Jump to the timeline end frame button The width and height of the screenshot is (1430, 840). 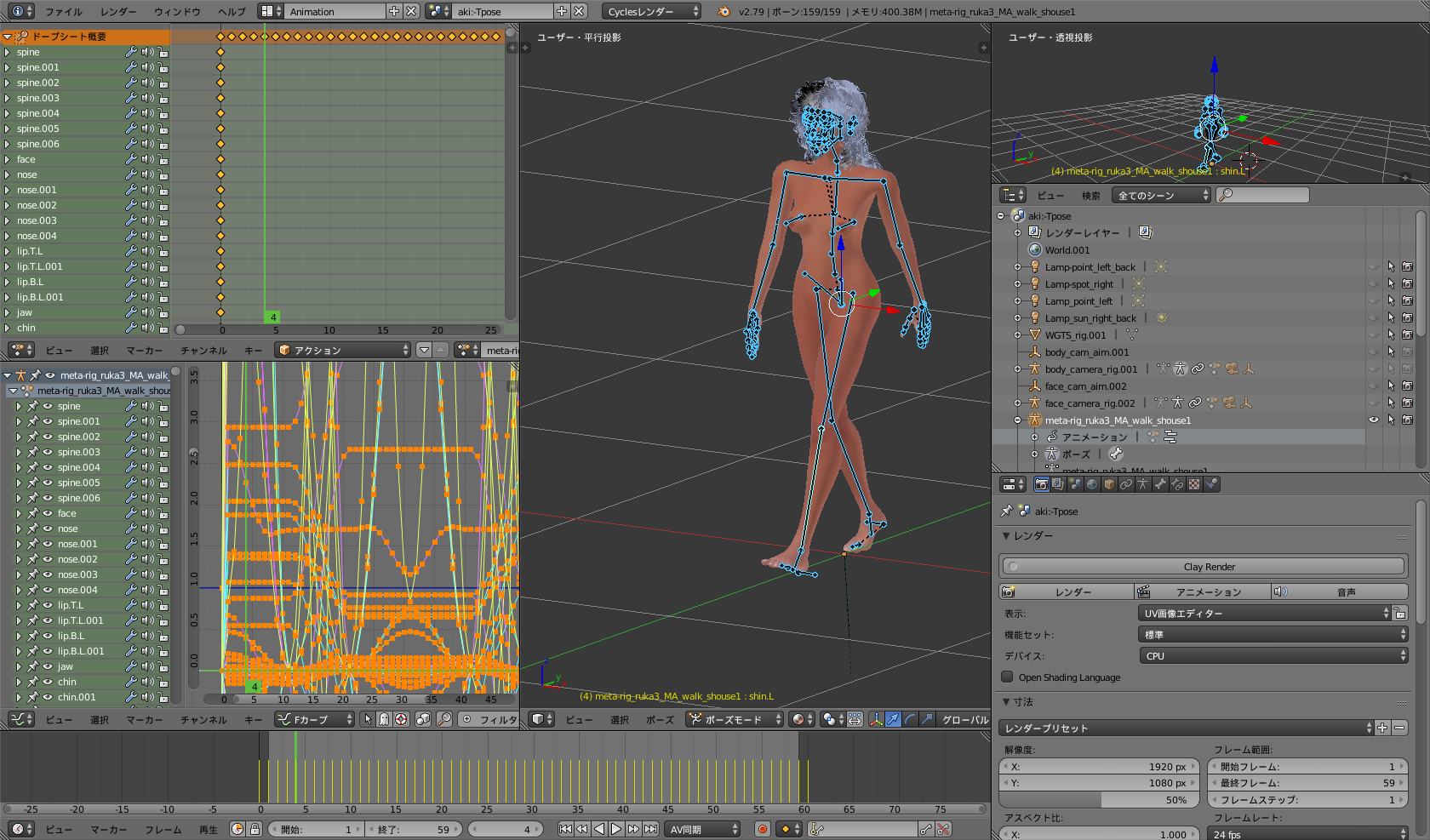click(x=650, y=829)
